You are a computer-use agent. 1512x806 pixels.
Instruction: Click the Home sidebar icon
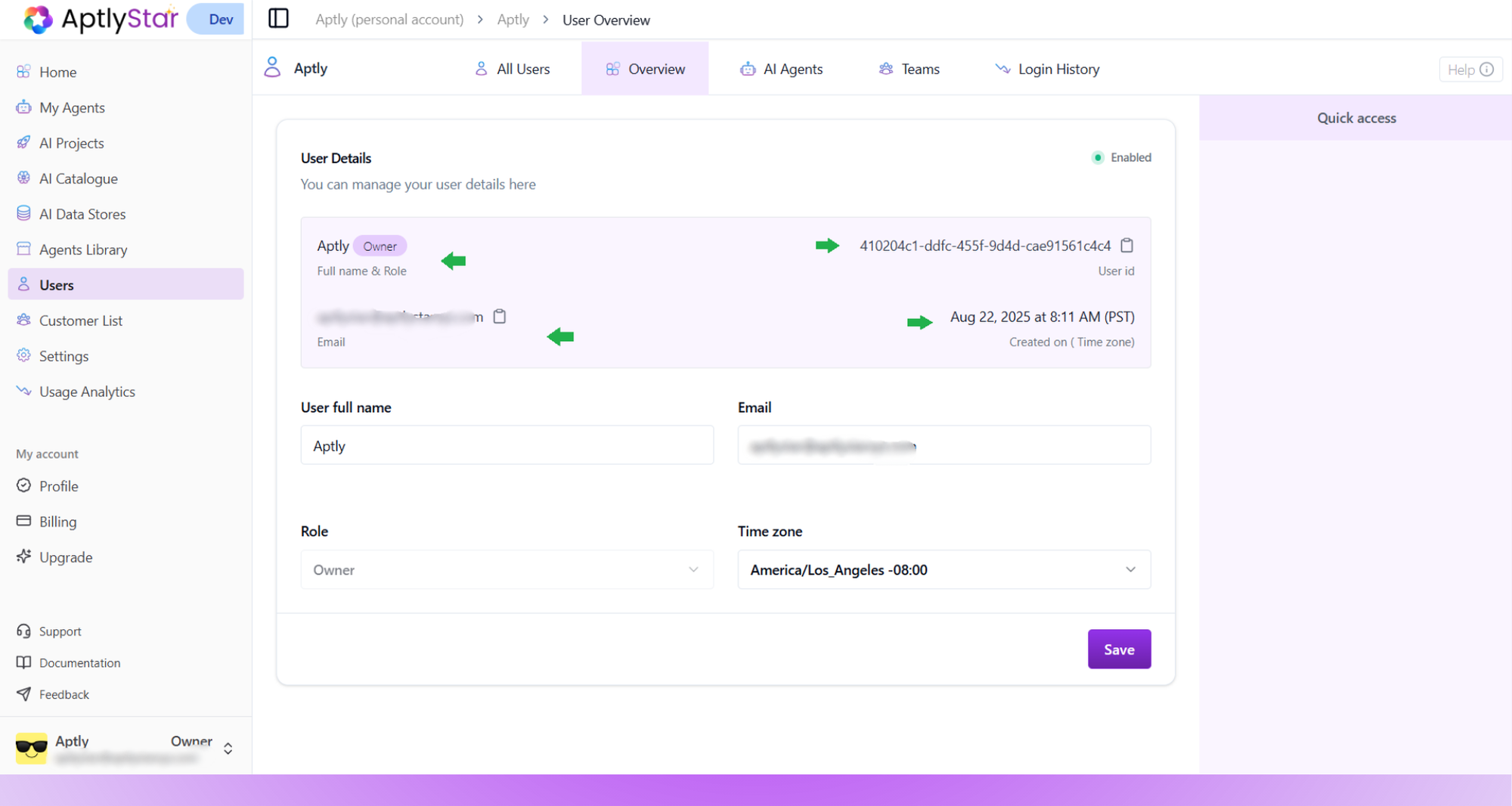[23, 72]
